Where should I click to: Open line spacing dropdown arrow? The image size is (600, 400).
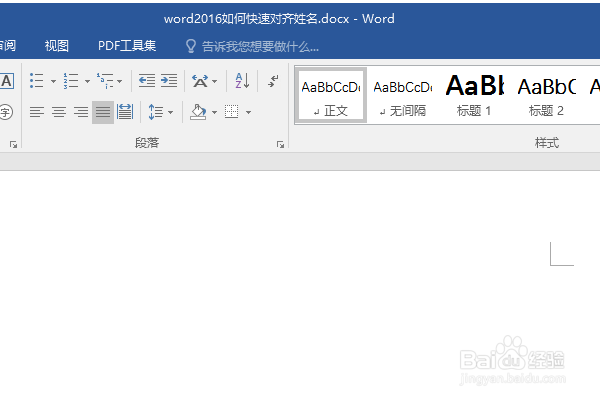(170, 112)
